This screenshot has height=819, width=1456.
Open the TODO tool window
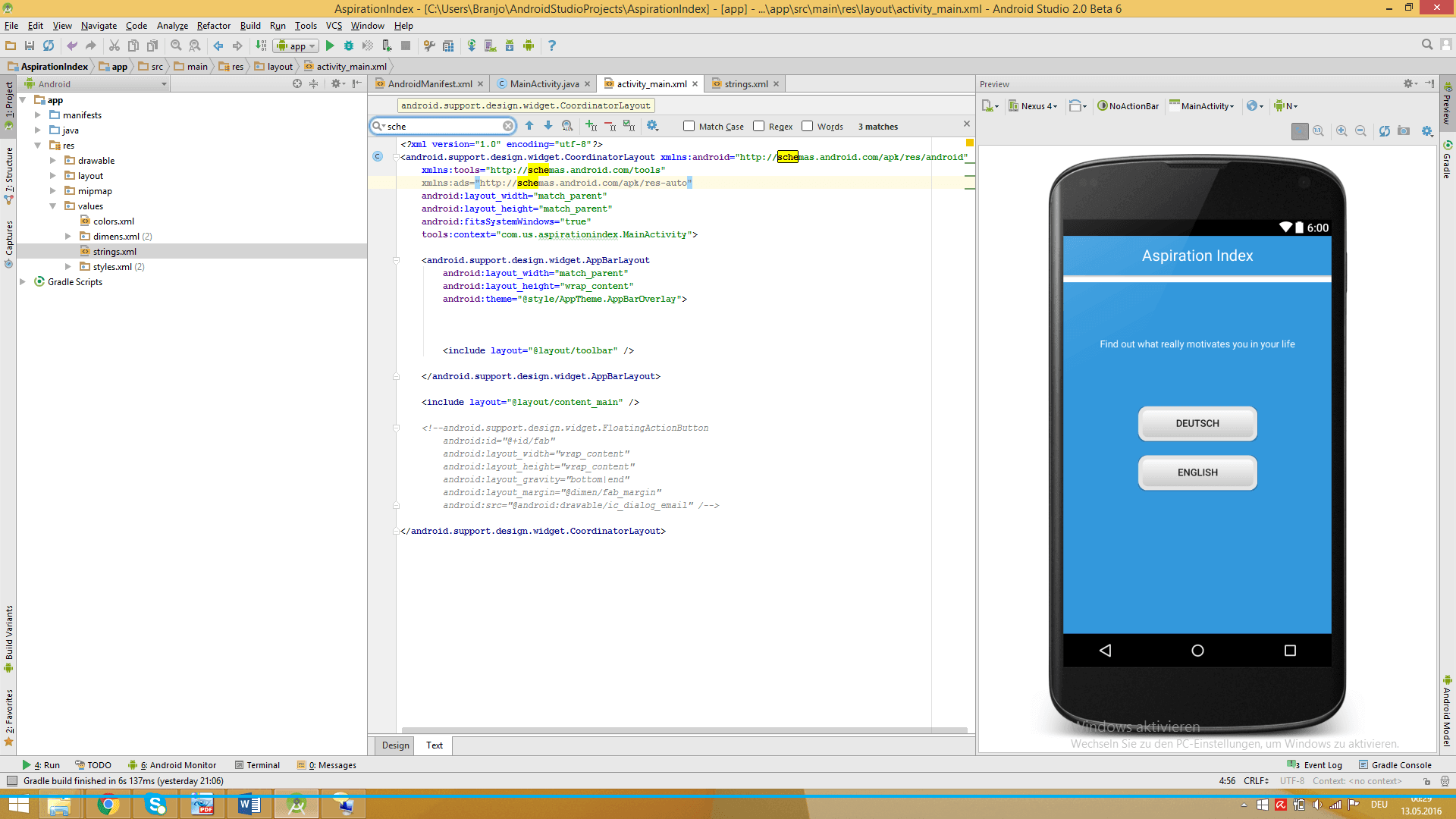93,765
